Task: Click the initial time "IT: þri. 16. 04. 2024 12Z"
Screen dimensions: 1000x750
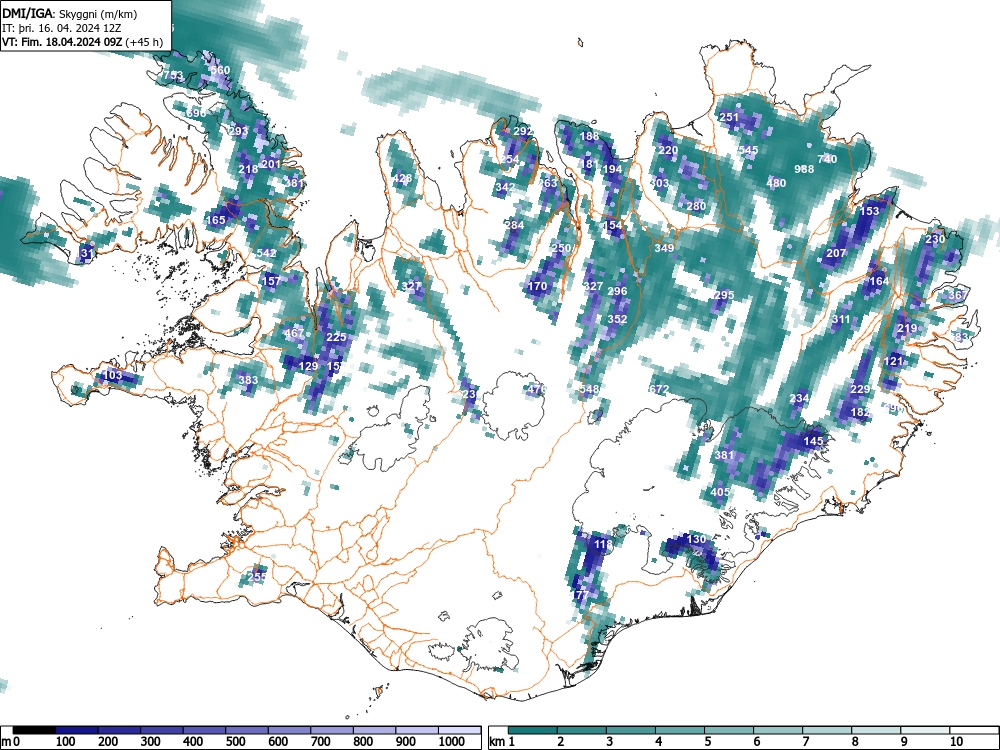Action: click(61, 29)
